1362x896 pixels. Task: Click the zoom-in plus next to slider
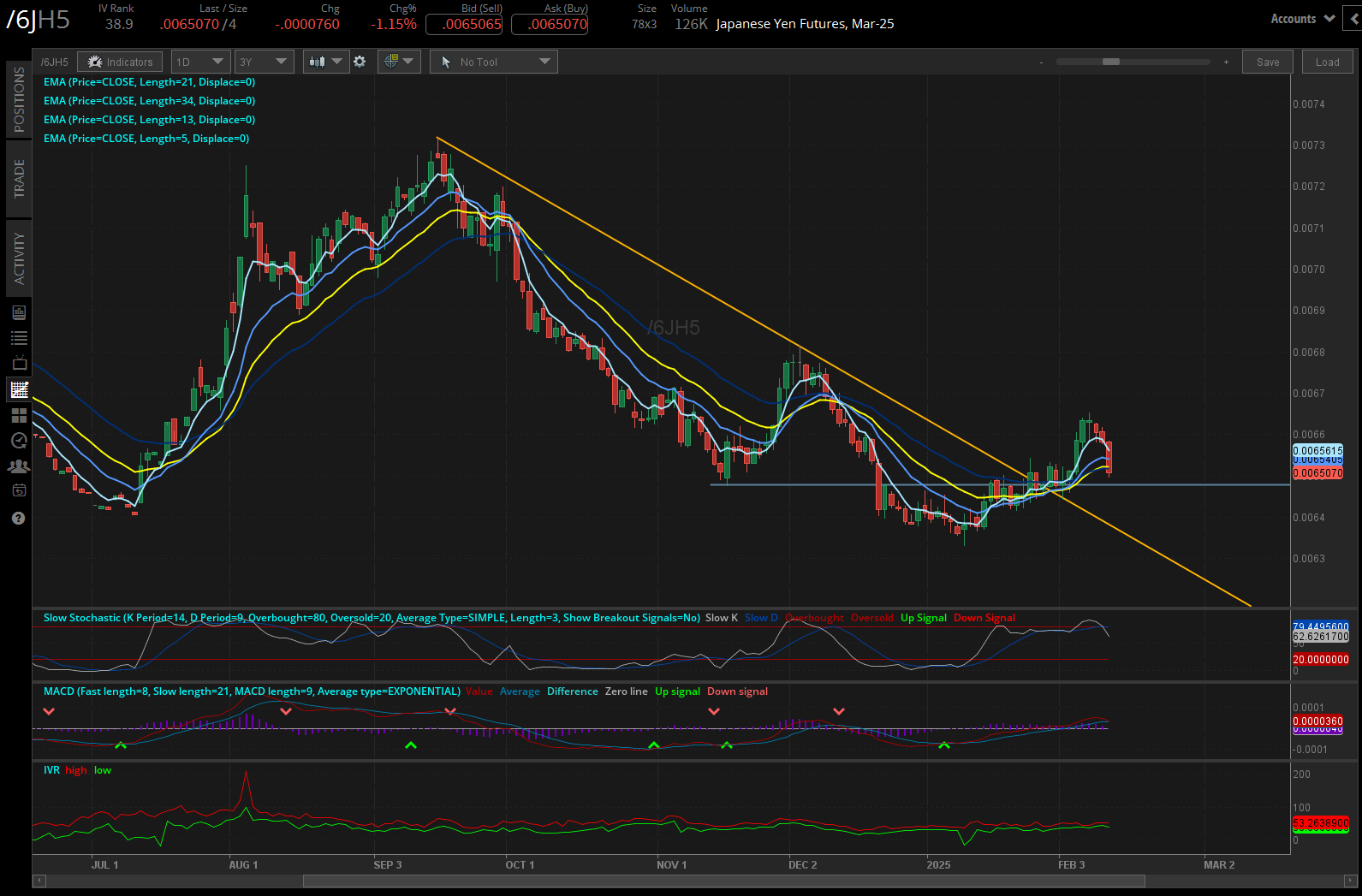pos(1226,62)
